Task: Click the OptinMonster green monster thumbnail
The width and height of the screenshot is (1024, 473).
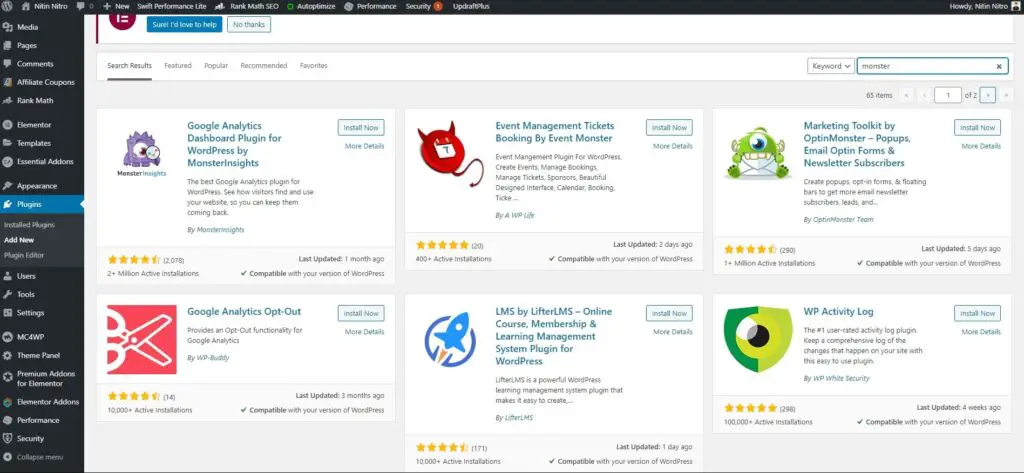Action: coord(758,155)
